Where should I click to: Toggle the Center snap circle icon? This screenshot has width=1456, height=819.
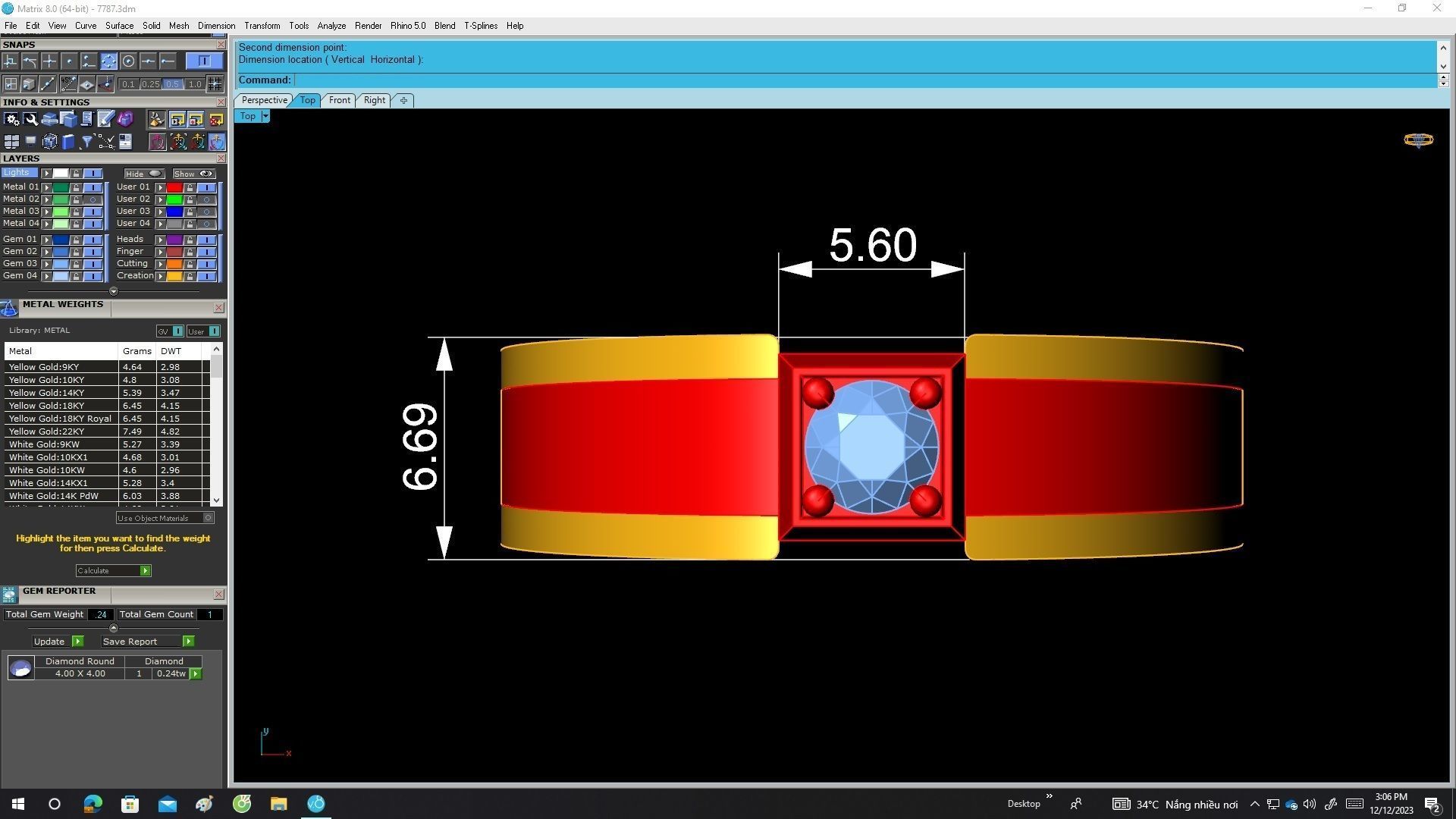128,61
